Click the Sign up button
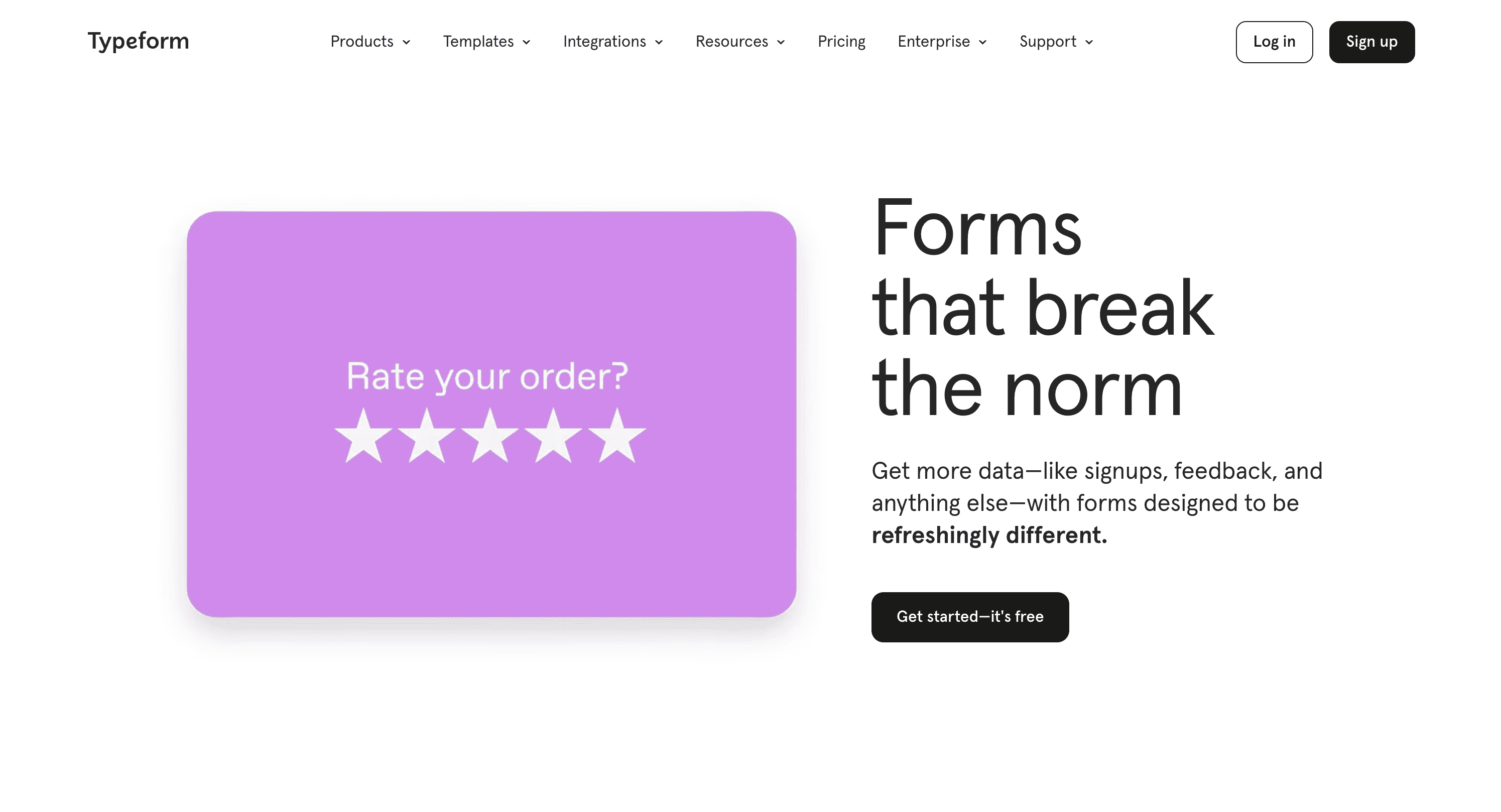The width and height of the screenshot is (1501, 812). pos(1371,42)
